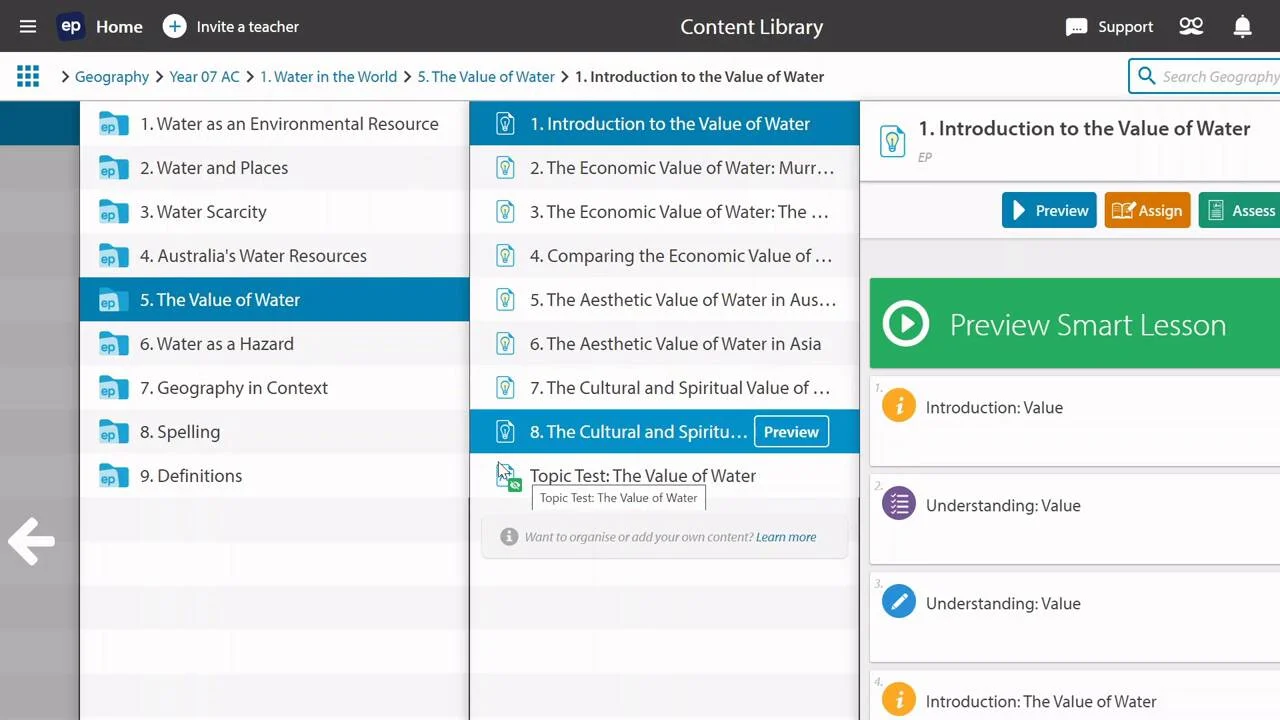This screenshot has height=720, width=1280.
Task: Open 9. Definitions folder
Action: coord(274,476)
